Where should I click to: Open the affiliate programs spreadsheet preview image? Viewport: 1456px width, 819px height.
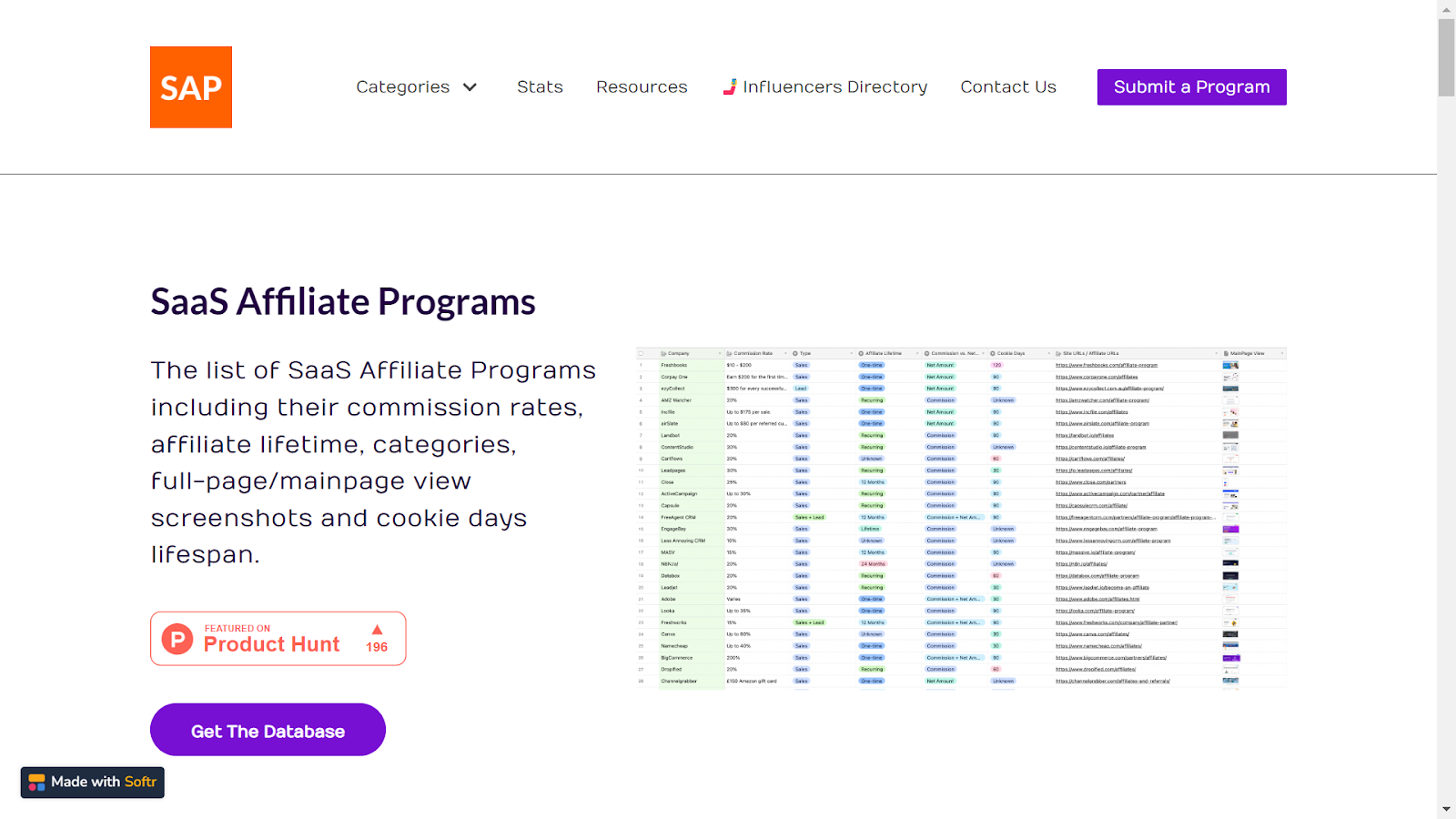[961, 518]
